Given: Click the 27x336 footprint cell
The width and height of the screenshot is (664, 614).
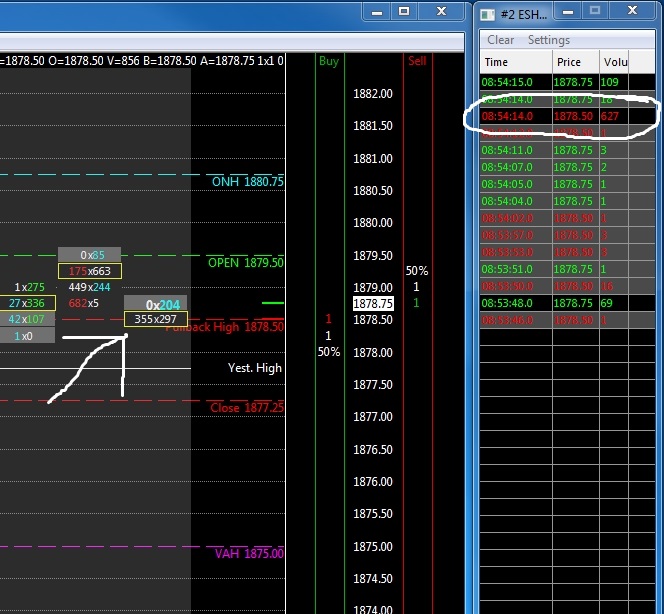Looking at the screenshot, I should coord(27,303).
